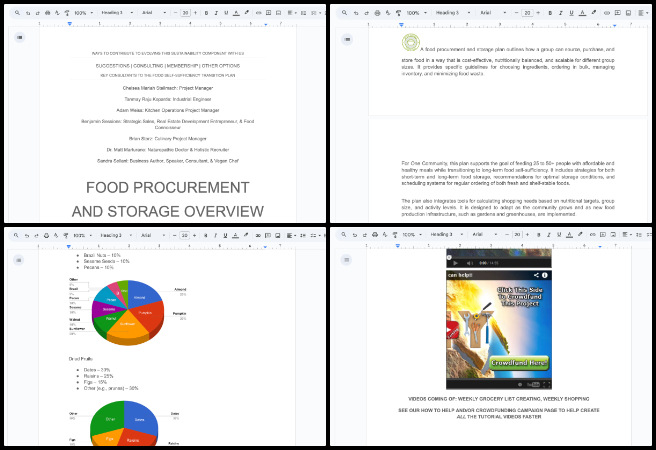This screenshot has width=656, height=450.
Task: Toggle italic in plan description document
Action: point(561,13)
